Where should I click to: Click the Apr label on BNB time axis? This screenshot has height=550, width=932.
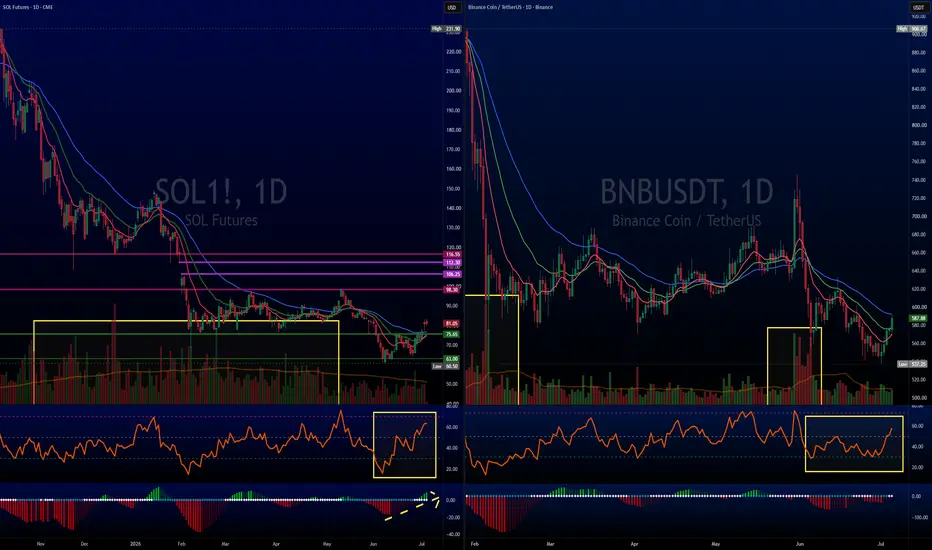tap(634, 544)
